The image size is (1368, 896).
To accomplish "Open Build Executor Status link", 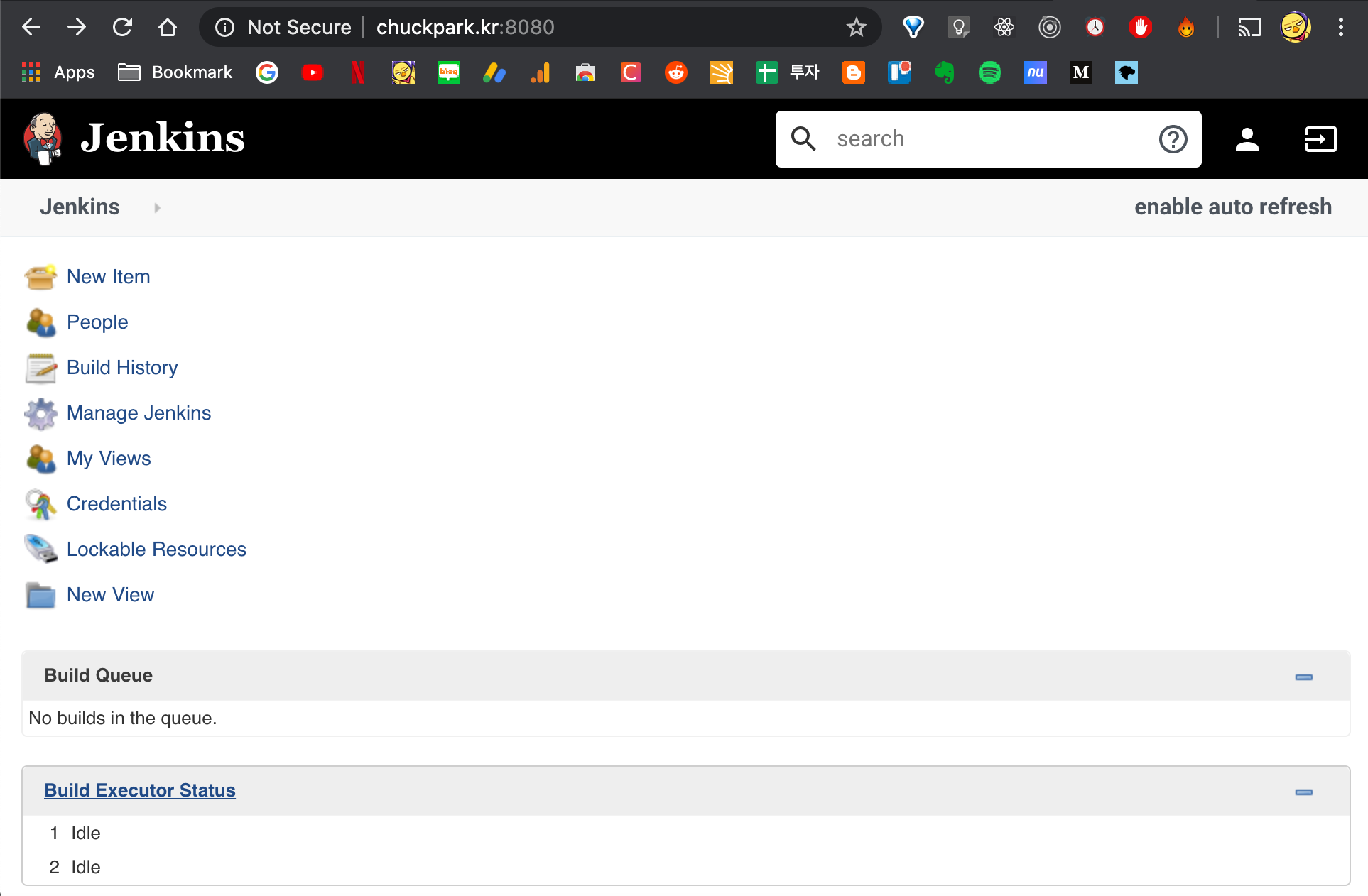I will click(x=140, y=790).
